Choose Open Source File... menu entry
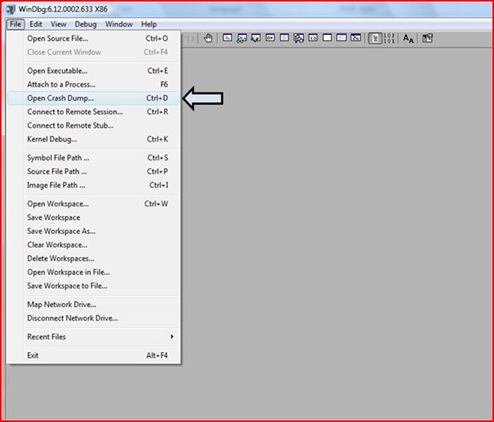494x422 pixels. coord(93,38)
